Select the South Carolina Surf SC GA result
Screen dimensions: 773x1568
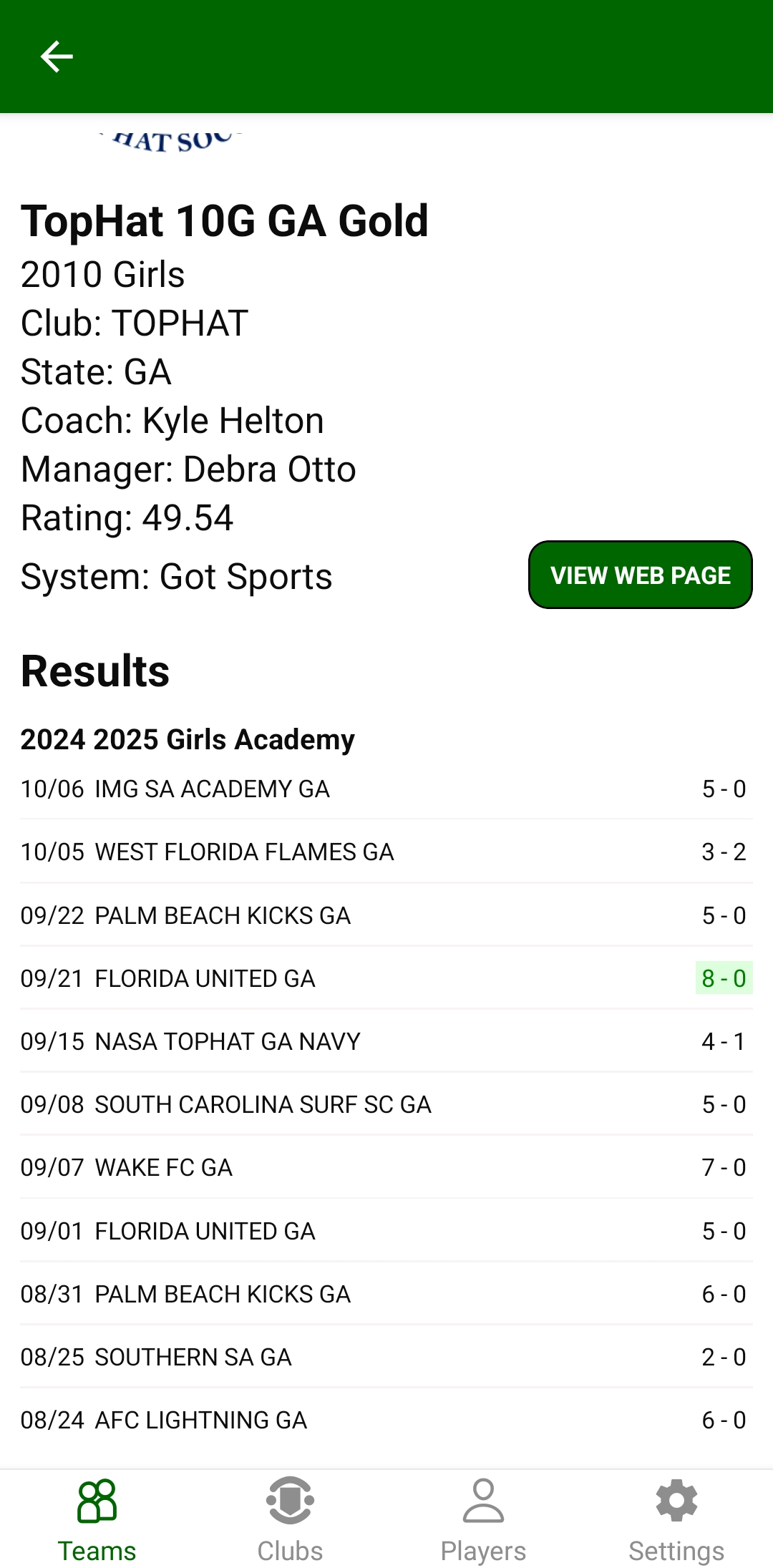(386, 1104)
